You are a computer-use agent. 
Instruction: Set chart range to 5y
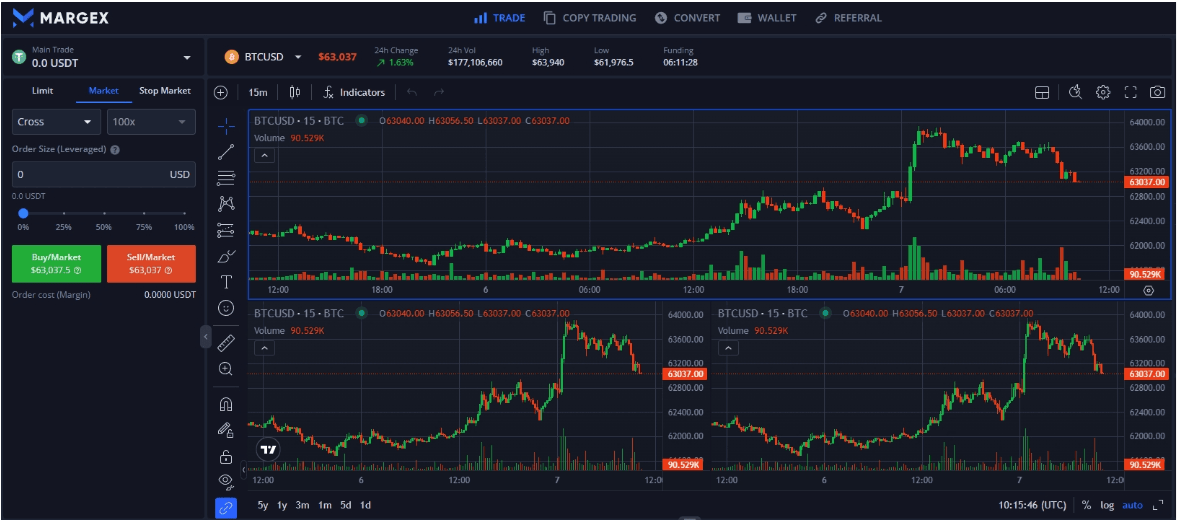[263, 505]
